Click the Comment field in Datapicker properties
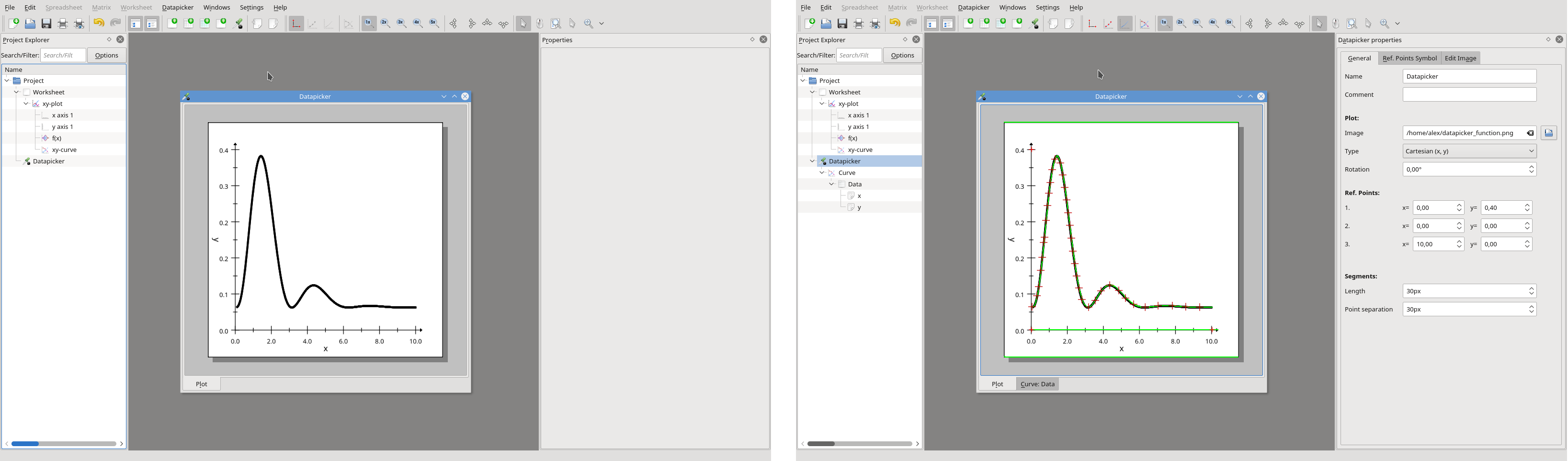Viewport: 1568px width, 461px height. [1469, 95]
